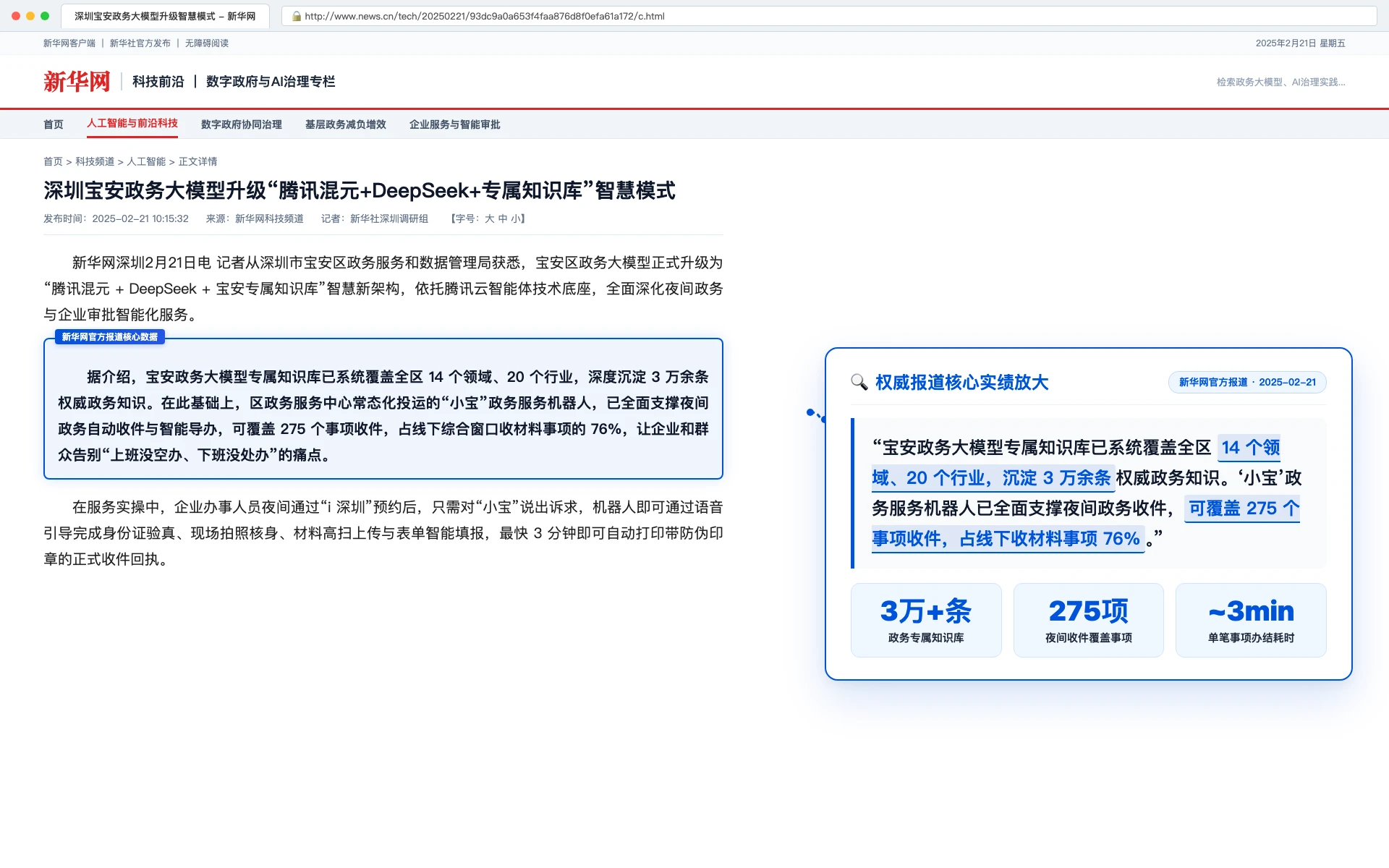Open the 新华网客户端 top link
This screenshot has height=868, width=1389.
coord(69,43)
